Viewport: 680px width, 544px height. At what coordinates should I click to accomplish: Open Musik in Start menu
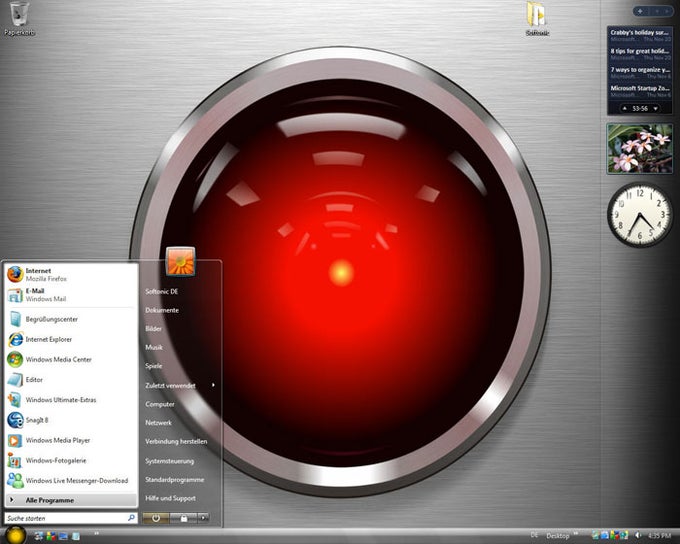coord(154,347)
